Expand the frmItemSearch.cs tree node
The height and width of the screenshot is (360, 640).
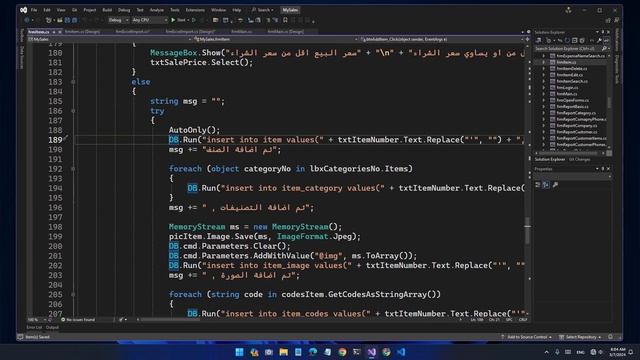coord(544,81)
